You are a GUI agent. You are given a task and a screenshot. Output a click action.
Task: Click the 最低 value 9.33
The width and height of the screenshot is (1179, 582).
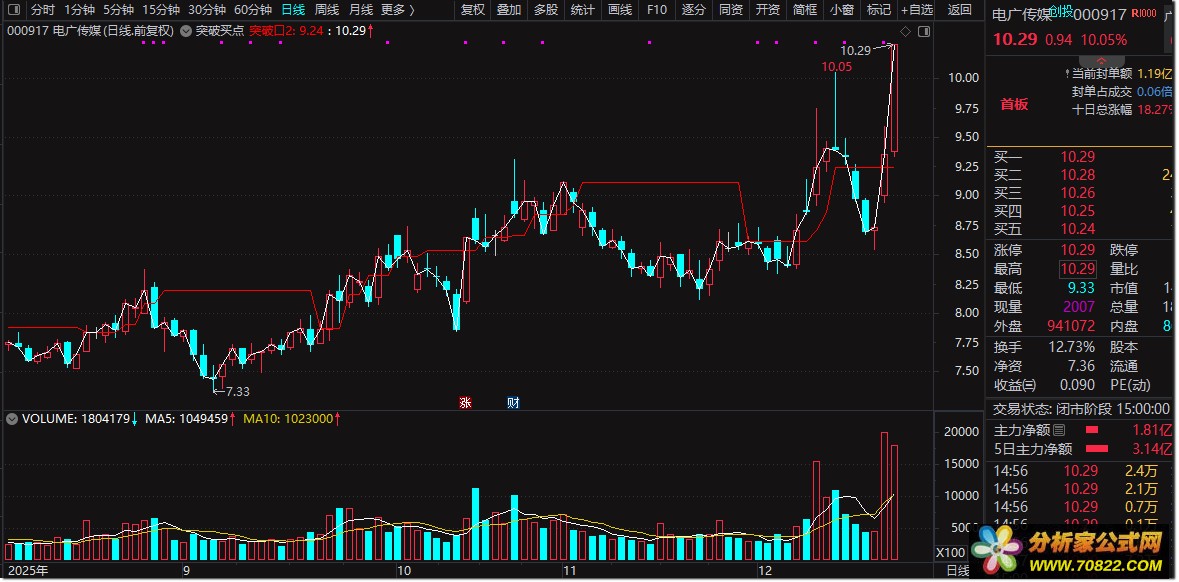click(1081, 288)
